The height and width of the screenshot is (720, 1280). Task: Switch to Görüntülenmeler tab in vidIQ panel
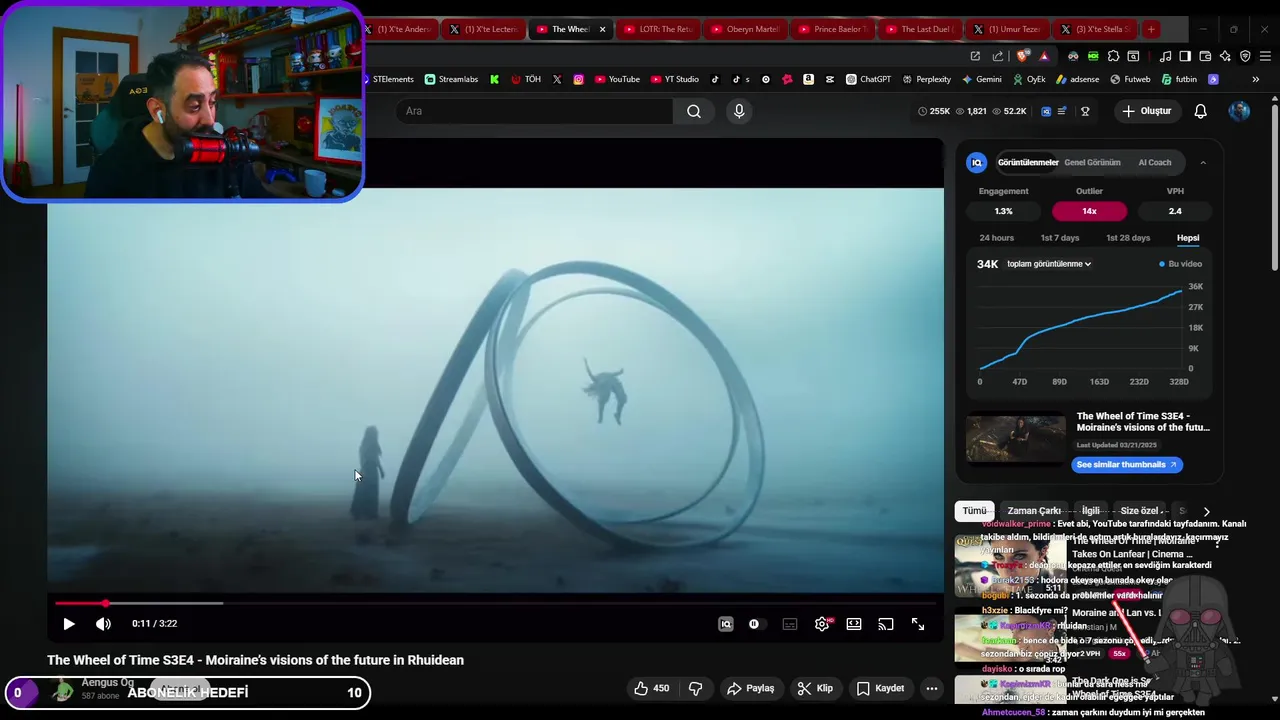tap(1028, 162)
